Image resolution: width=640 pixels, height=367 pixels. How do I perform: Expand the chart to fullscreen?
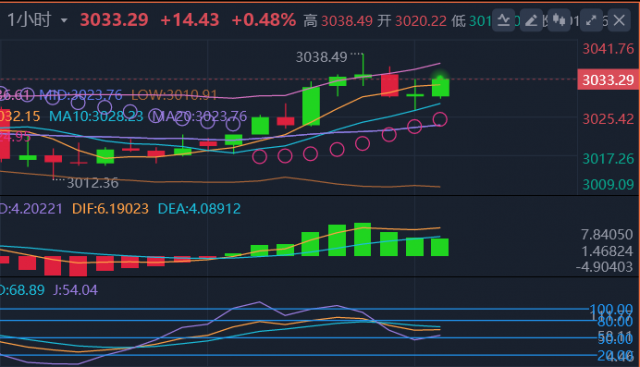tap(591, 20)
